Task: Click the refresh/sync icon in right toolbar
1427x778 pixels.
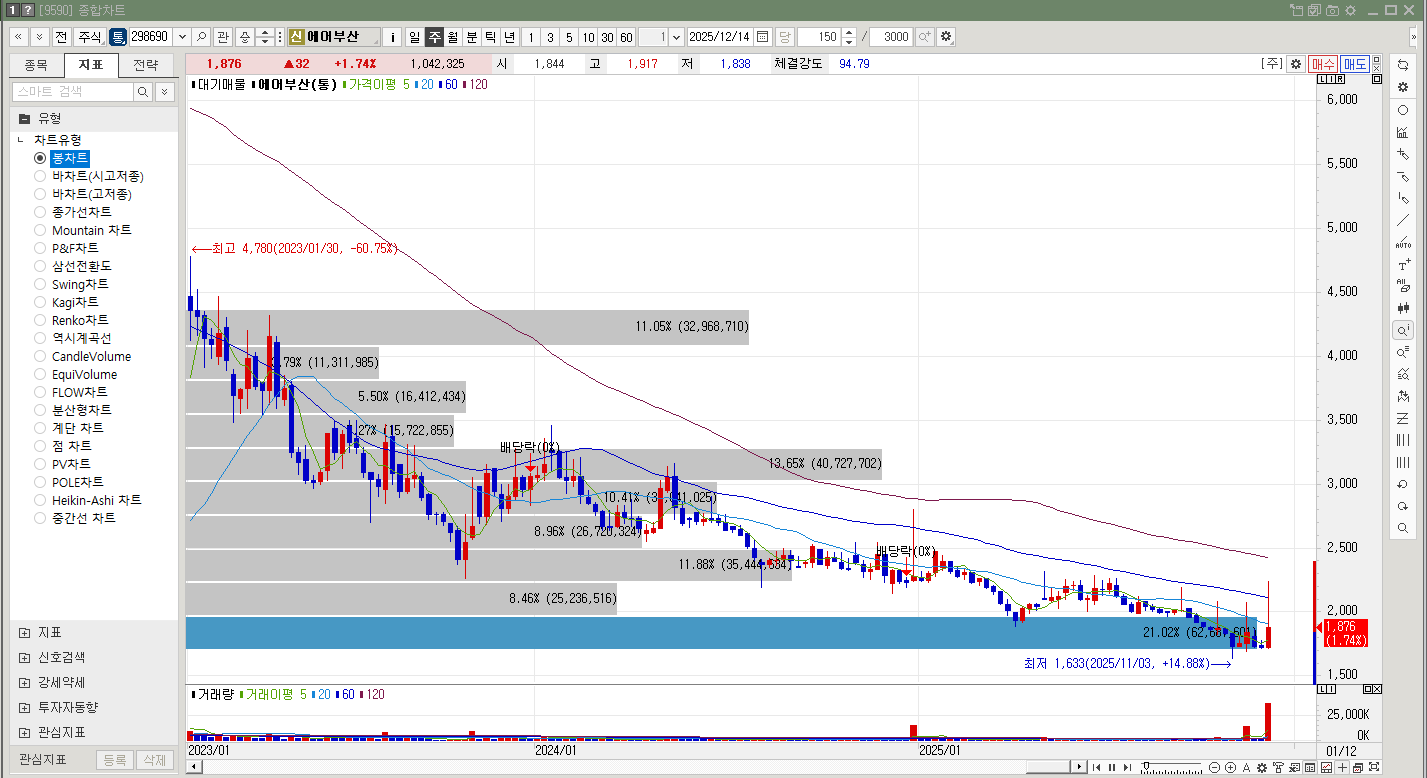Action: [x=1403, y=65]
